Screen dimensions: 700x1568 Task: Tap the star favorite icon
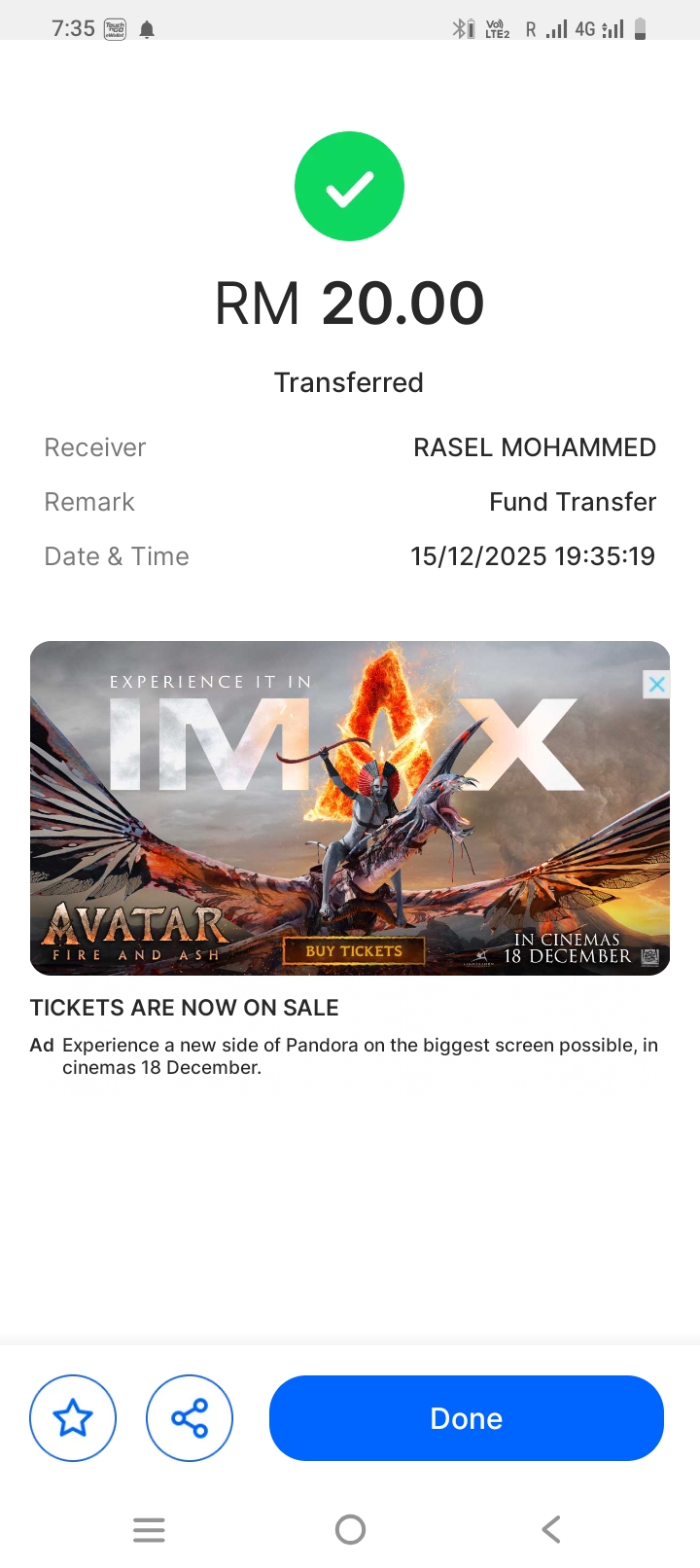[73, 1418]
